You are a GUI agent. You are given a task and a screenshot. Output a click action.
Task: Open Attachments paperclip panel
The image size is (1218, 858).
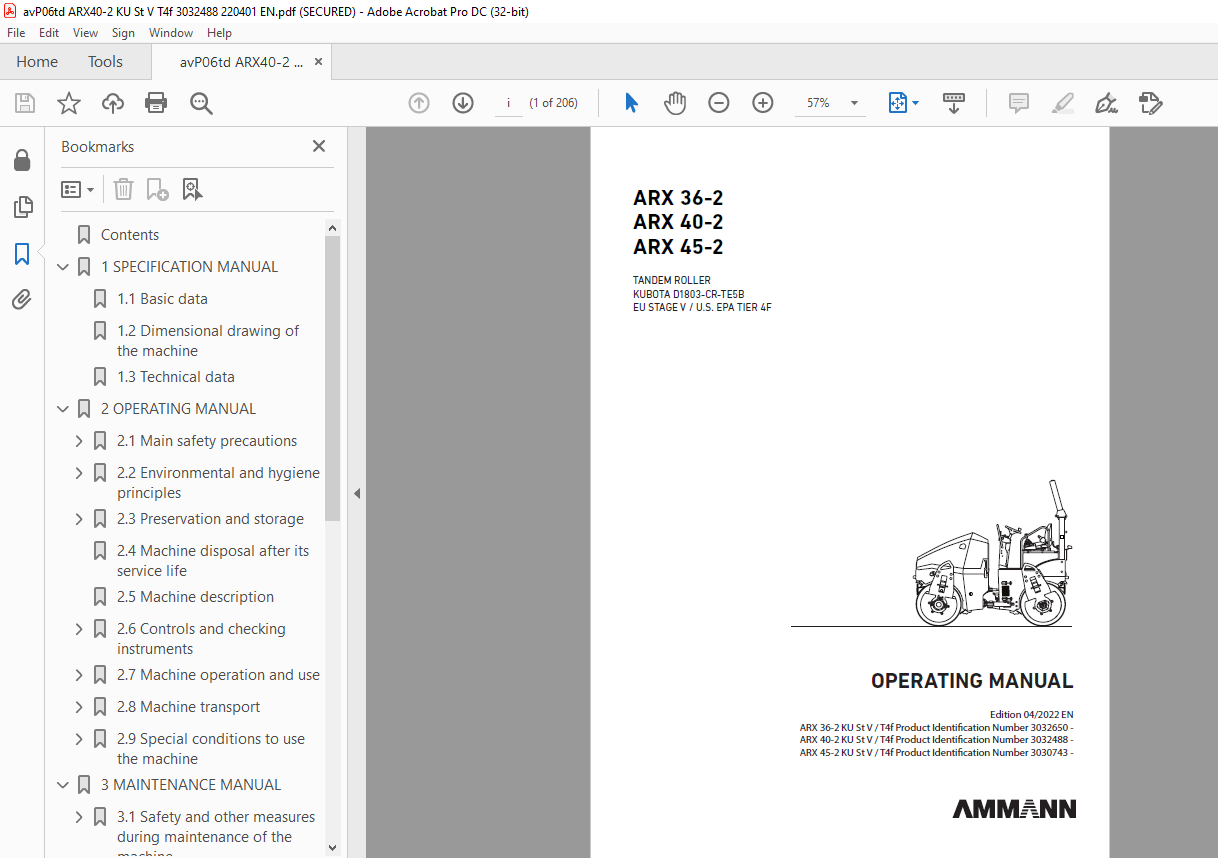(x=22, y=299)
